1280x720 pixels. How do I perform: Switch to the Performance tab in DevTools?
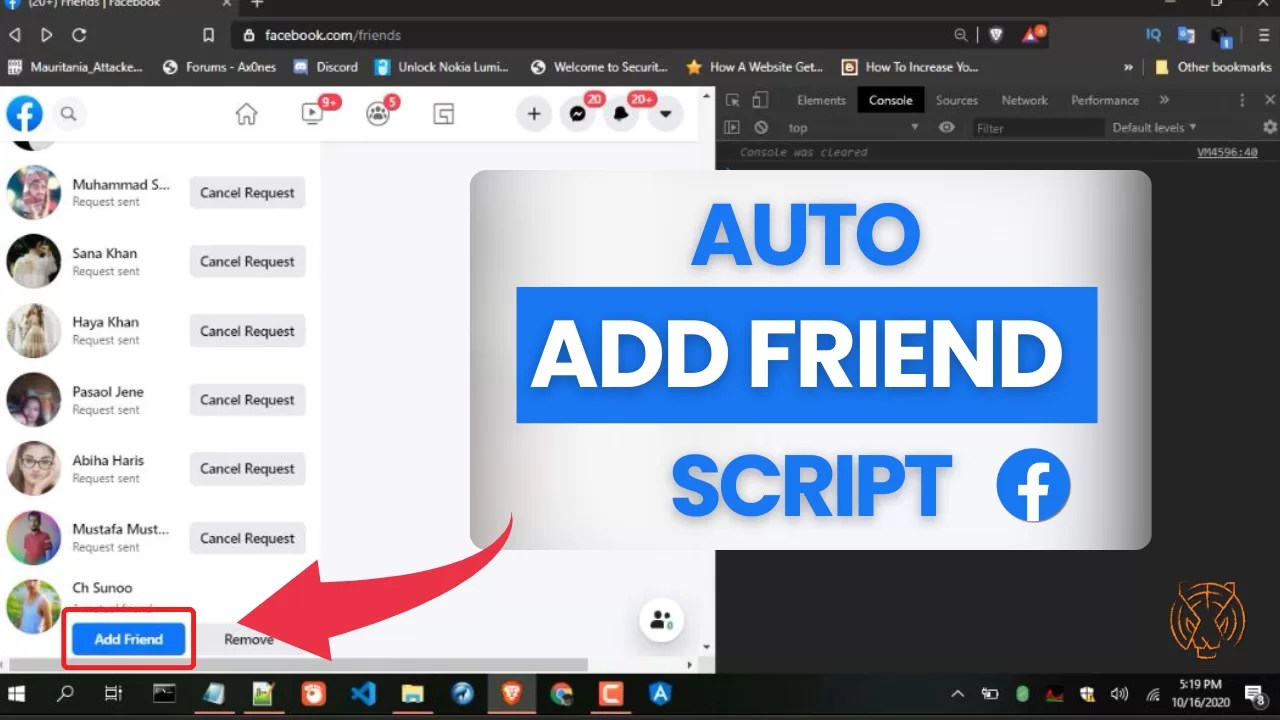(x=1105, y=100)
